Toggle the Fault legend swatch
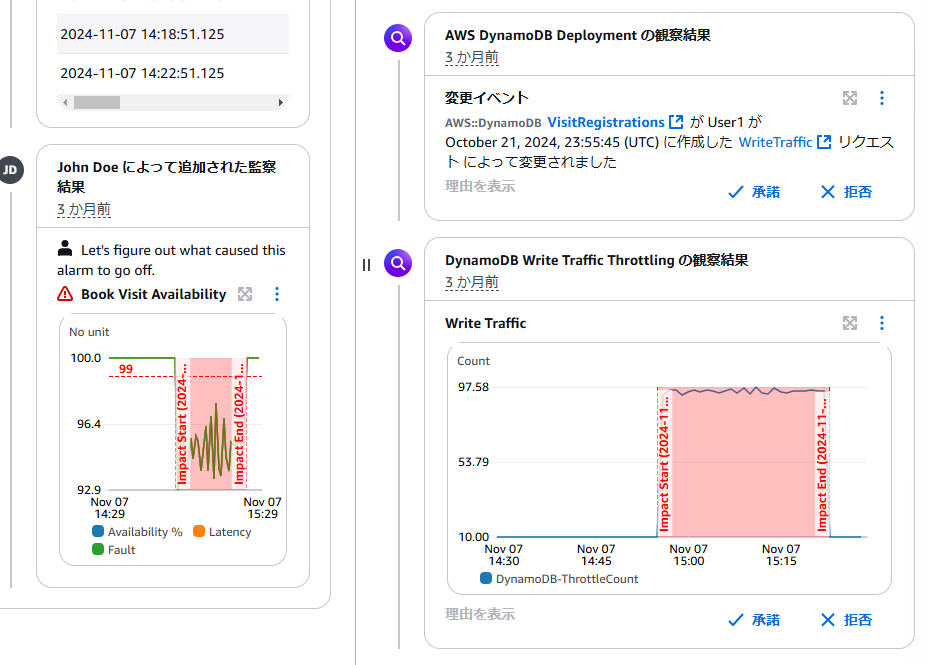Screen dimensions: 928x665 tap(98, 549)
